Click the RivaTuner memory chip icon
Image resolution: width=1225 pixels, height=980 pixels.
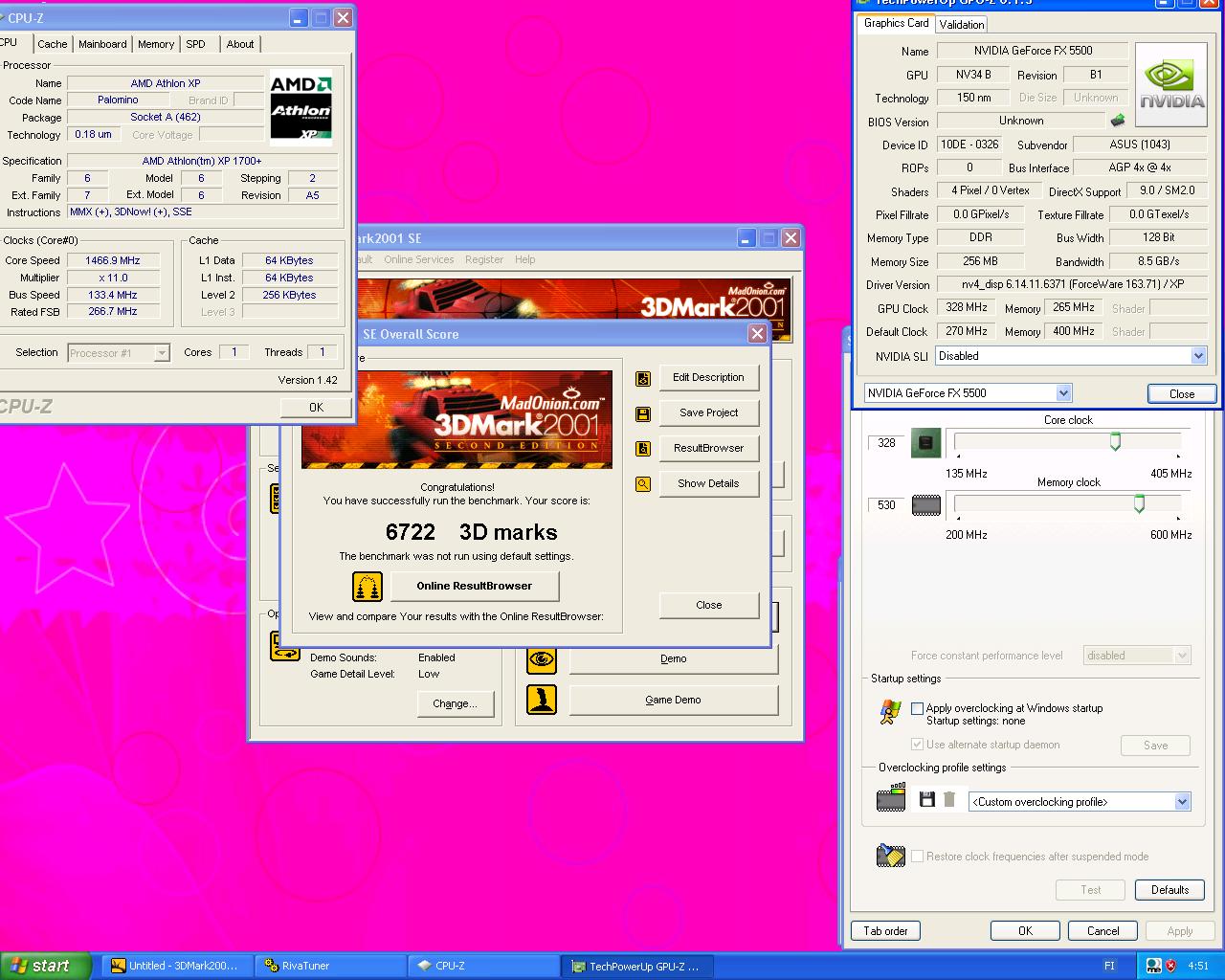pos(925,505)
